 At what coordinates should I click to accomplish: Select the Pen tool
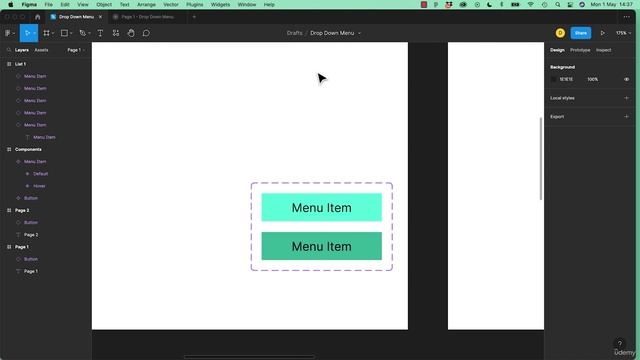(x=82, y=33)
